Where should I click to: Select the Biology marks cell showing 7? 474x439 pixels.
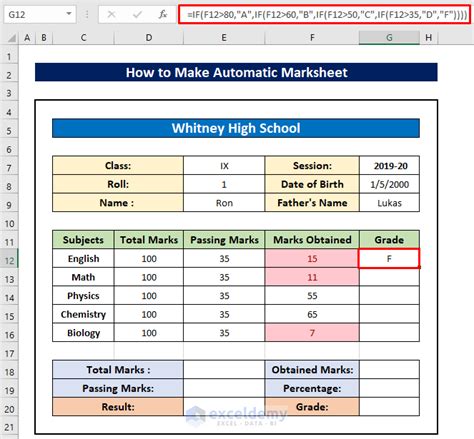point(312,333)
